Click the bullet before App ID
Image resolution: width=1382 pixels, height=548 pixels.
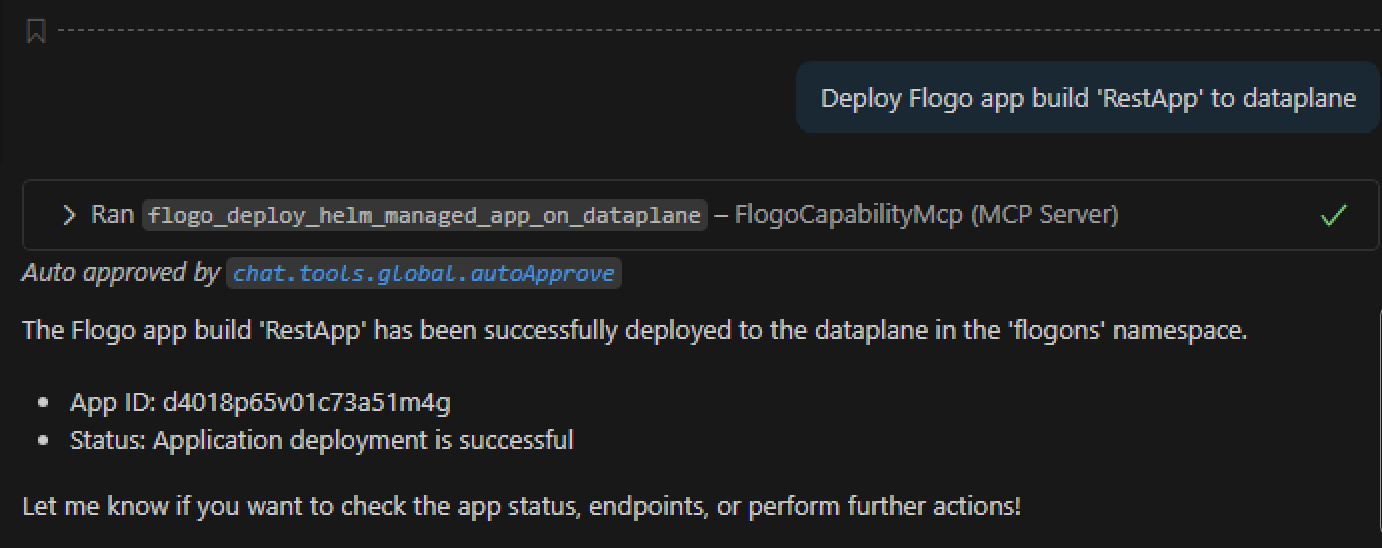pos(42,404)
